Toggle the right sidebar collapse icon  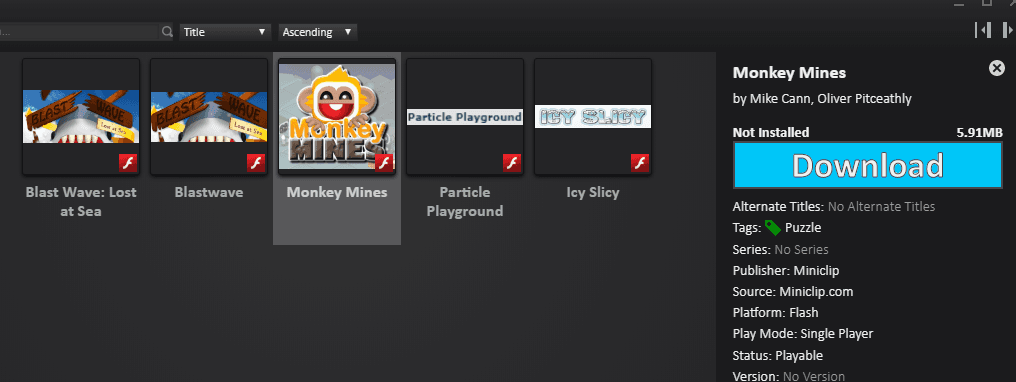(1008, 30)
